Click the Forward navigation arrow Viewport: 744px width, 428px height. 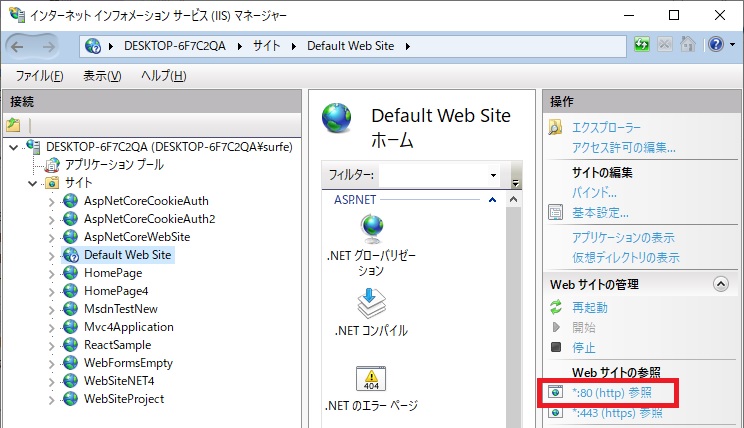(48, 47)
